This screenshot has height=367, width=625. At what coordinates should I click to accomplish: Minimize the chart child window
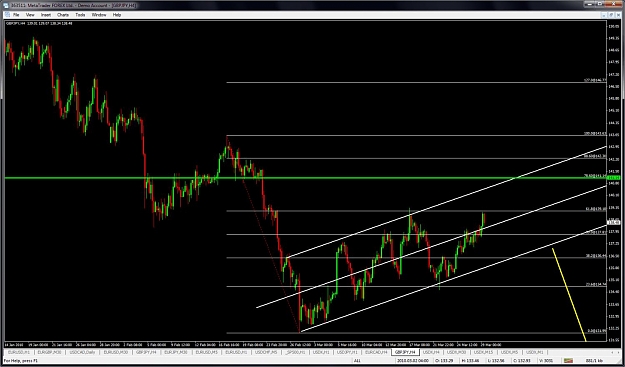(604, 15)
